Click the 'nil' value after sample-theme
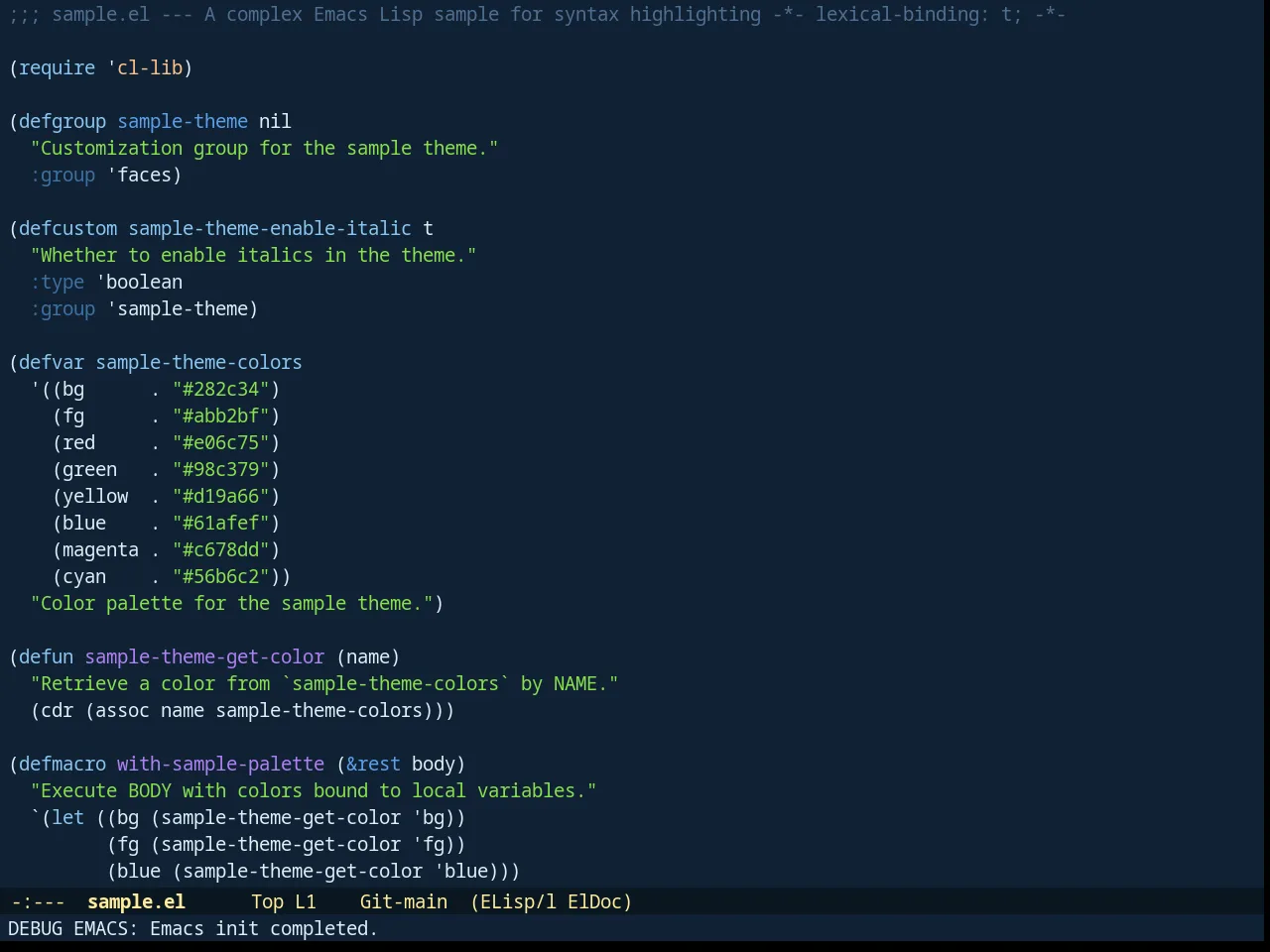Screen dimensions: 1270x952 275,121
